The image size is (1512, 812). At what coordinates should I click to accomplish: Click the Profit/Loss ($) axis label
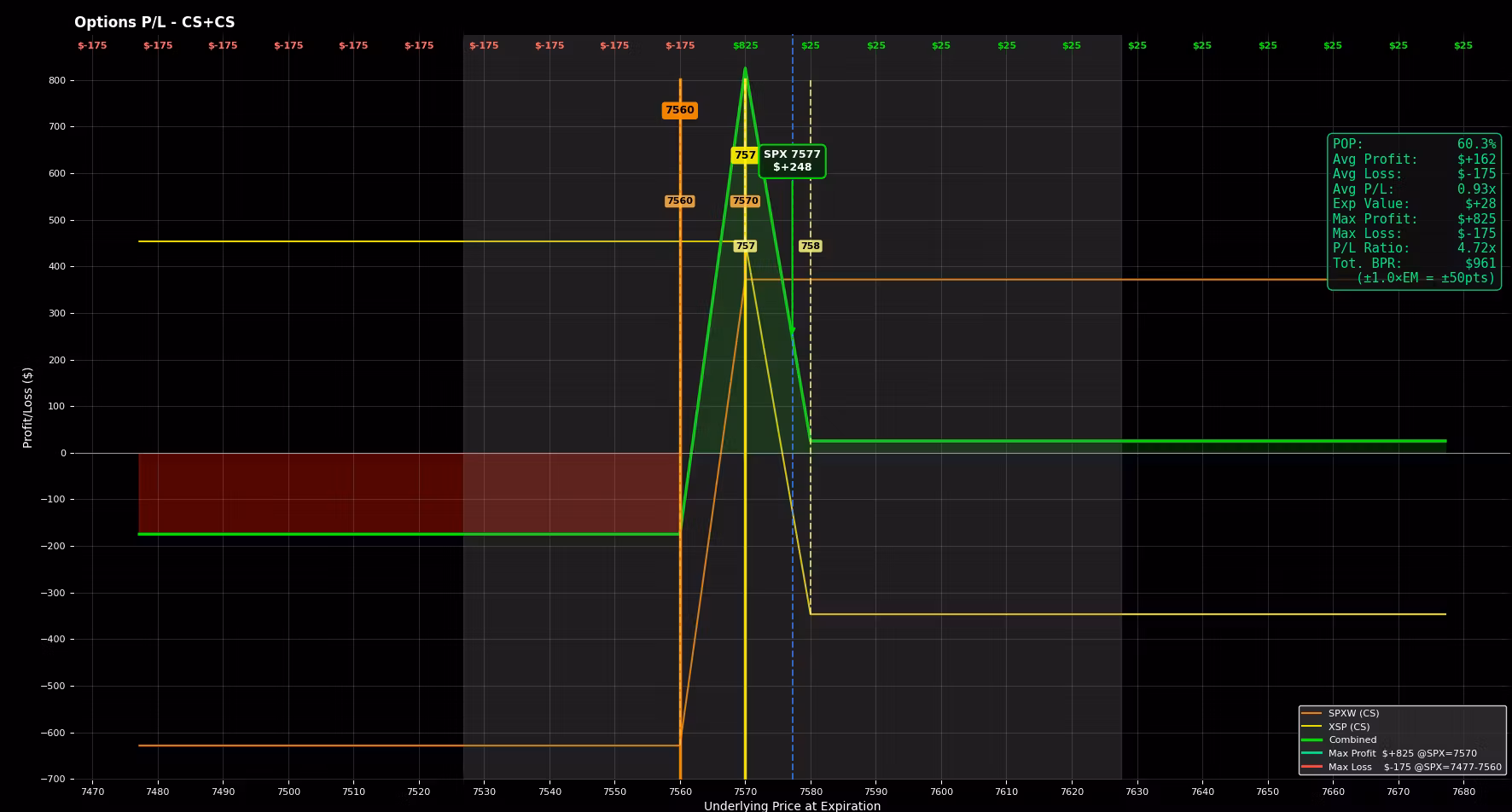[28, 408]
